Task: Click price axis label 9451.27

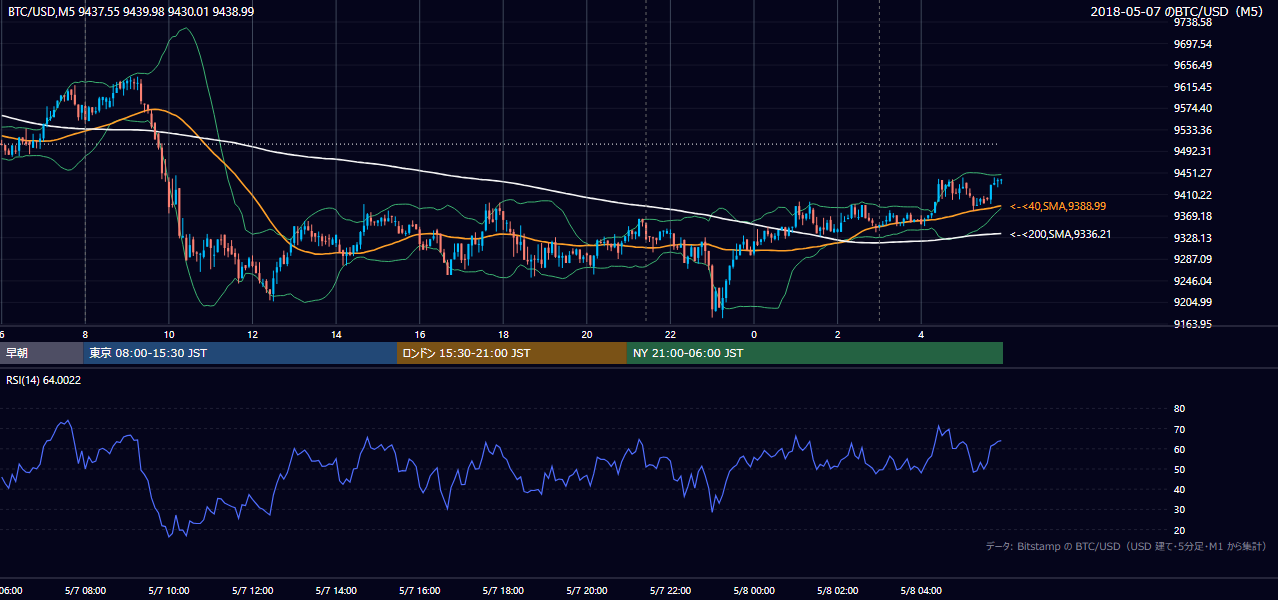Action: 1193,173
